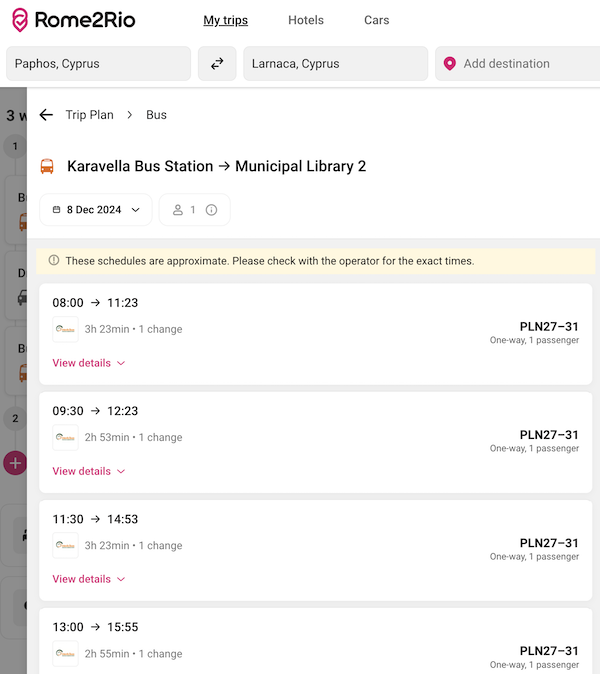Click the pink plus button in sidebar

pyautogui.click(x=15, y=463)
